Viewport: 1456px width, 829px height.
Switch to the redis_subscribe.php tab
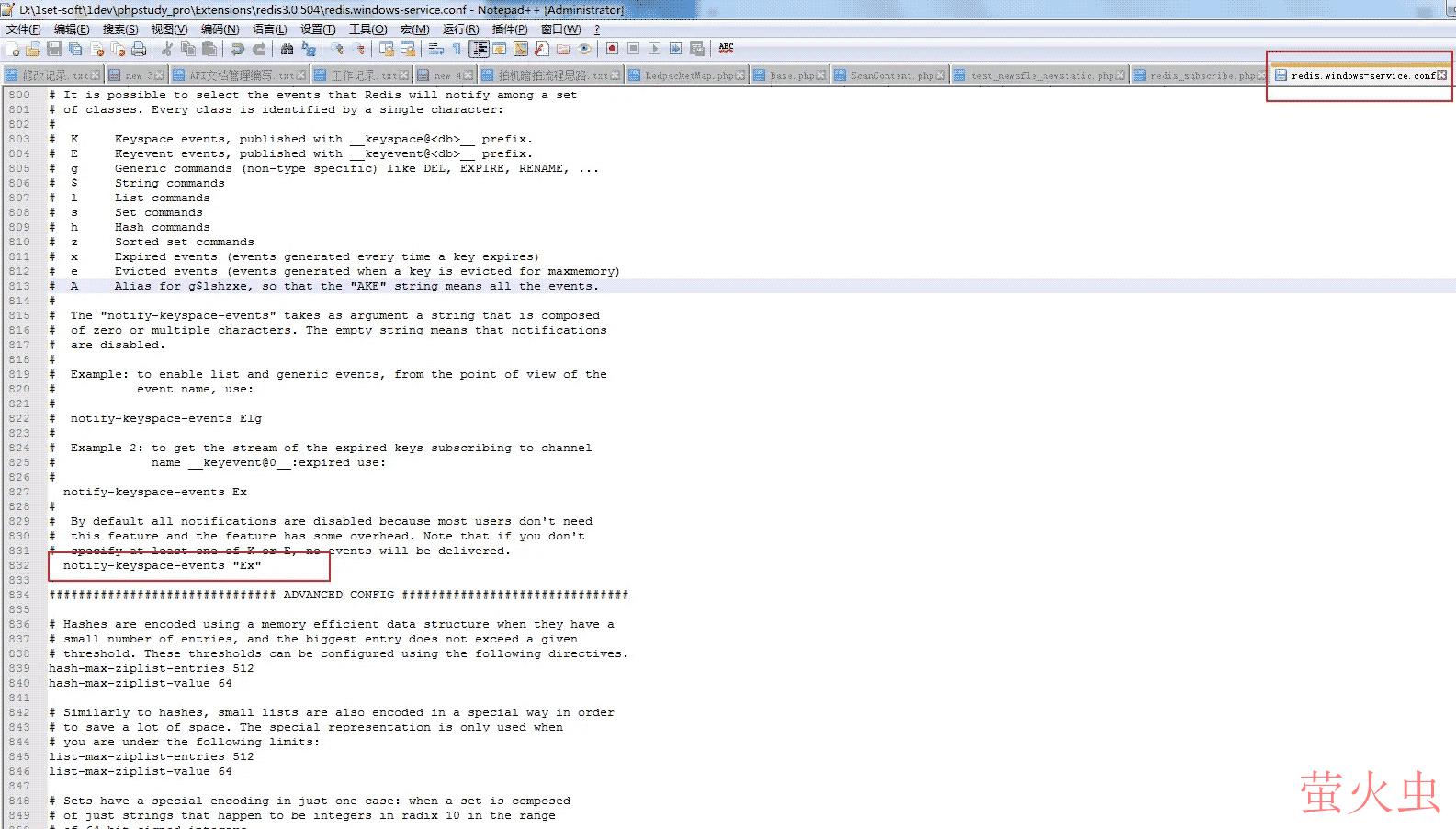click(1201, 75)
